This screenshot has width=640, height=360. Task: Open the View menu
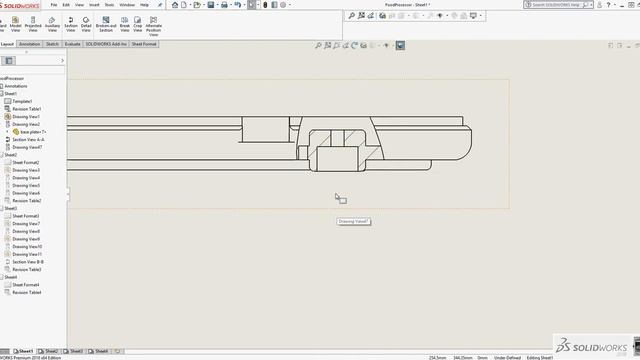click(79, 5)
